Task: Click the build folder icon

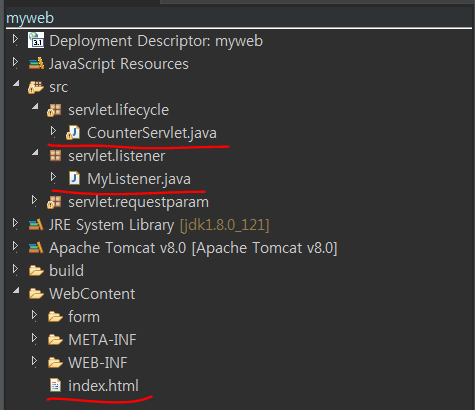Action: pyautogui.click(x=36, y=271)
